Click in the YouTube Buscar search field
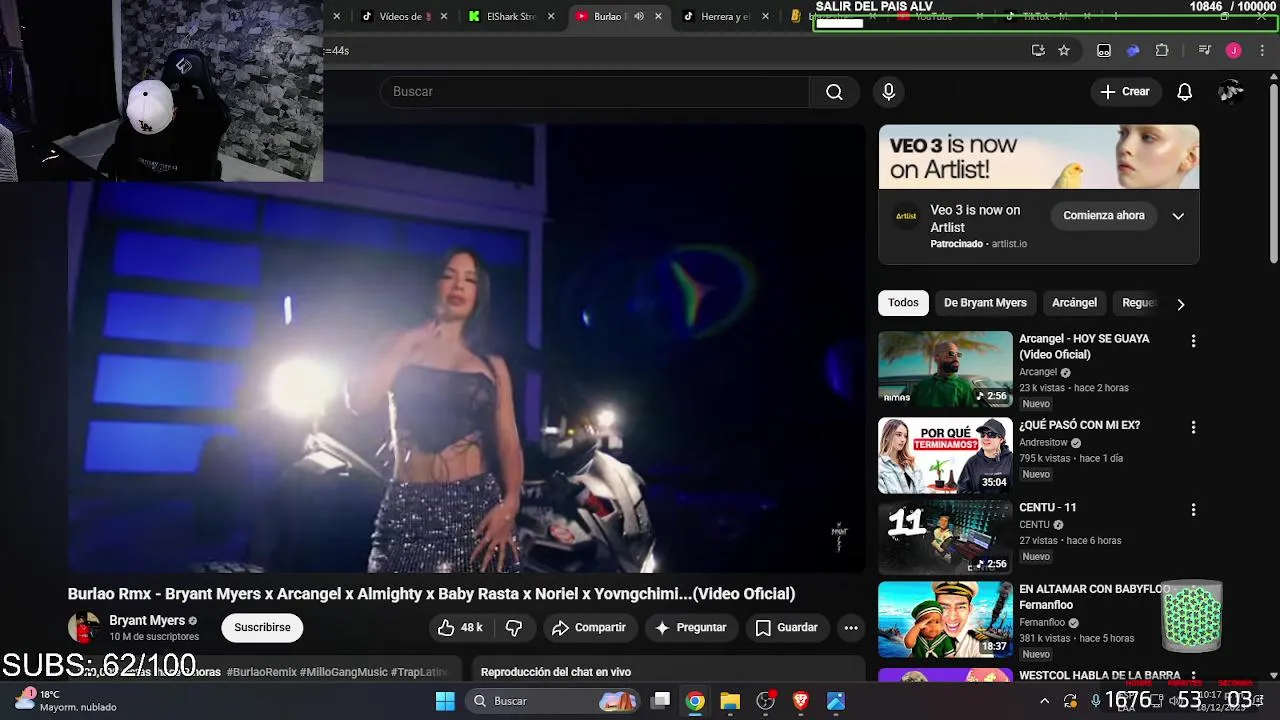The height and width of the screenshot is (720, 1280). coord(595,92)
